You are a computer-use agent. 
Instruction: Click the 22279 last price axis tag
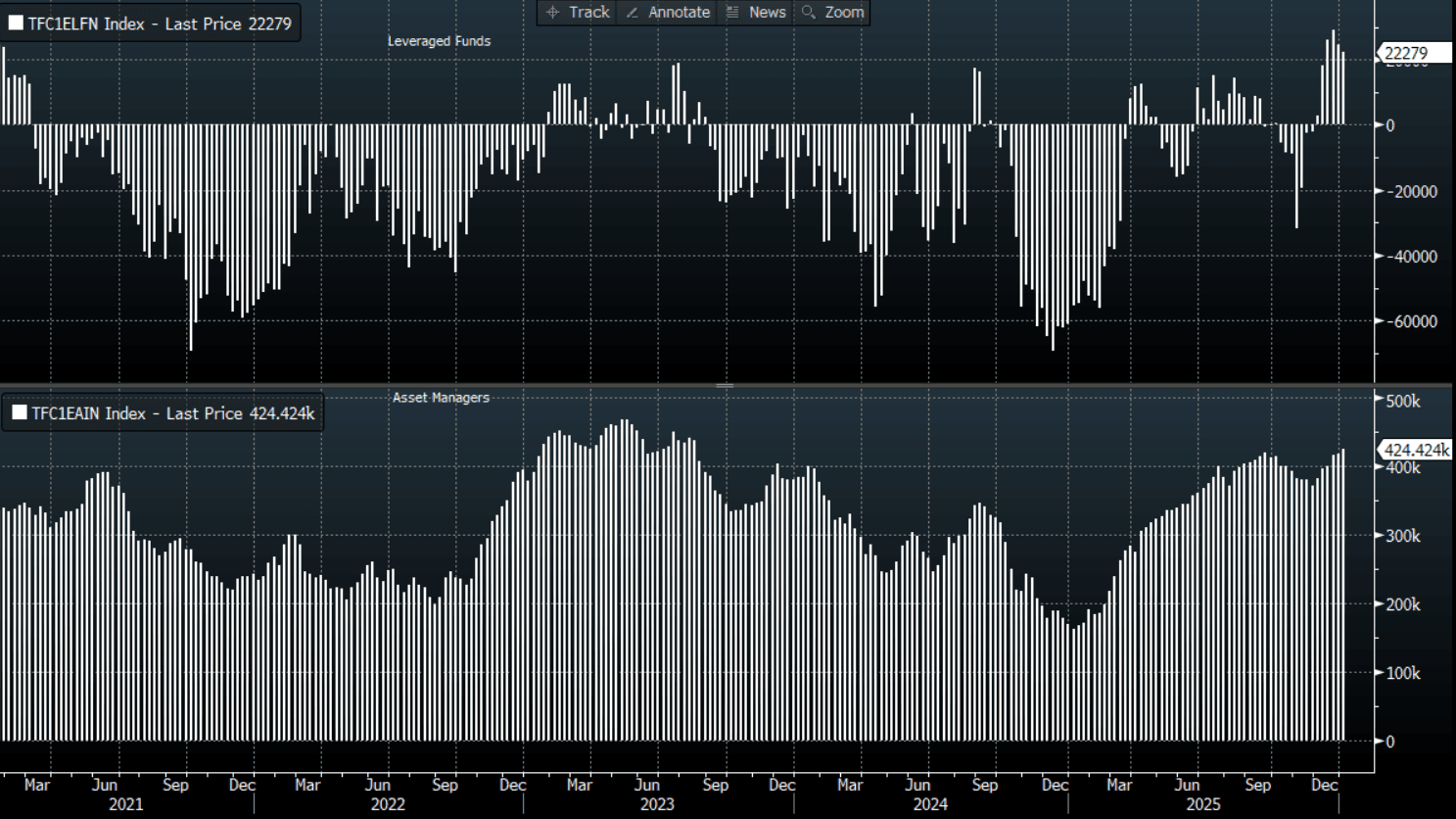click(x=1407, y=54)
